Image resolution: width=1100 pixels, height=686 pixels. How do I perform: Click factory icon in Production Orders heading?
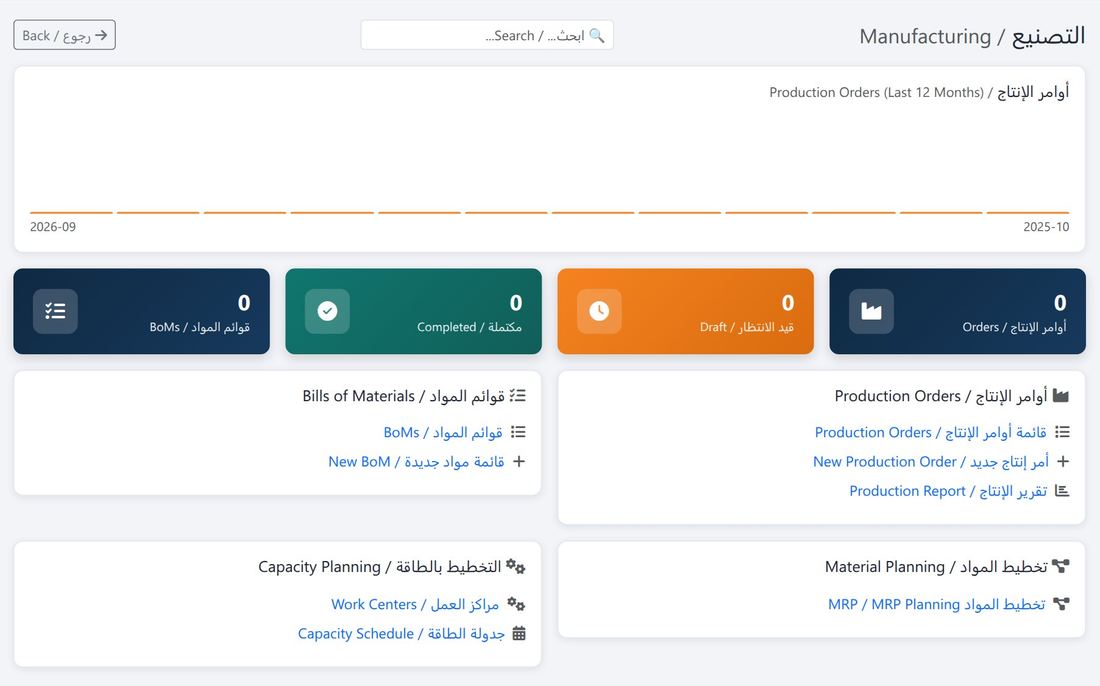(1061, 396)
